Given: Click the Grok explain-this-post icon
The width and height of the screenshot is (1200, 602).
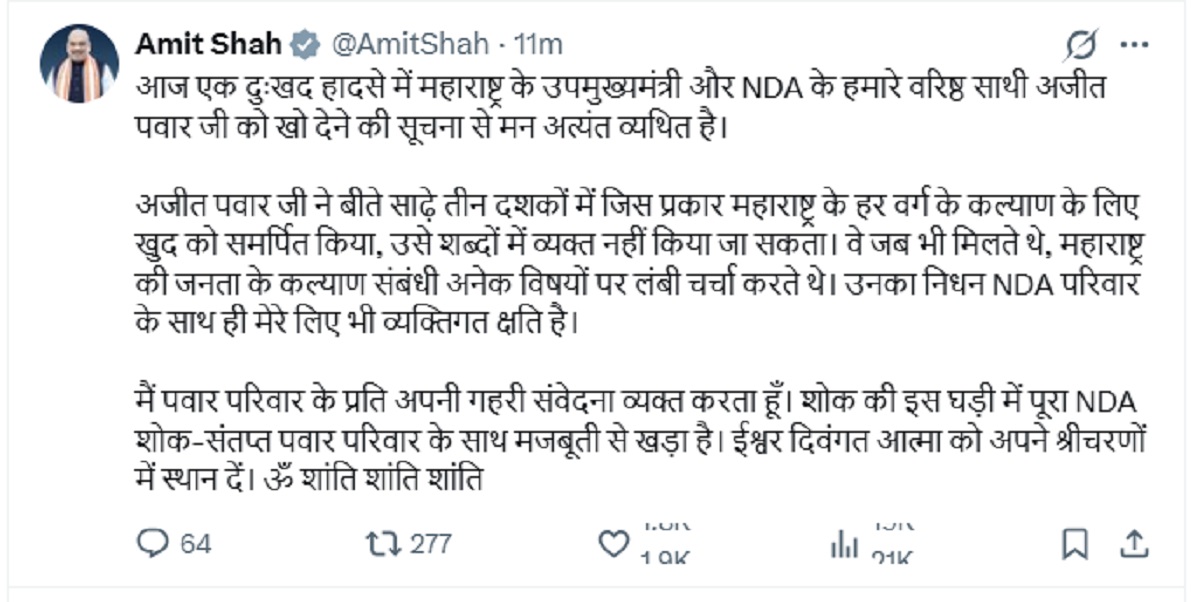Looking at the screenshot, I should 1081,45.
